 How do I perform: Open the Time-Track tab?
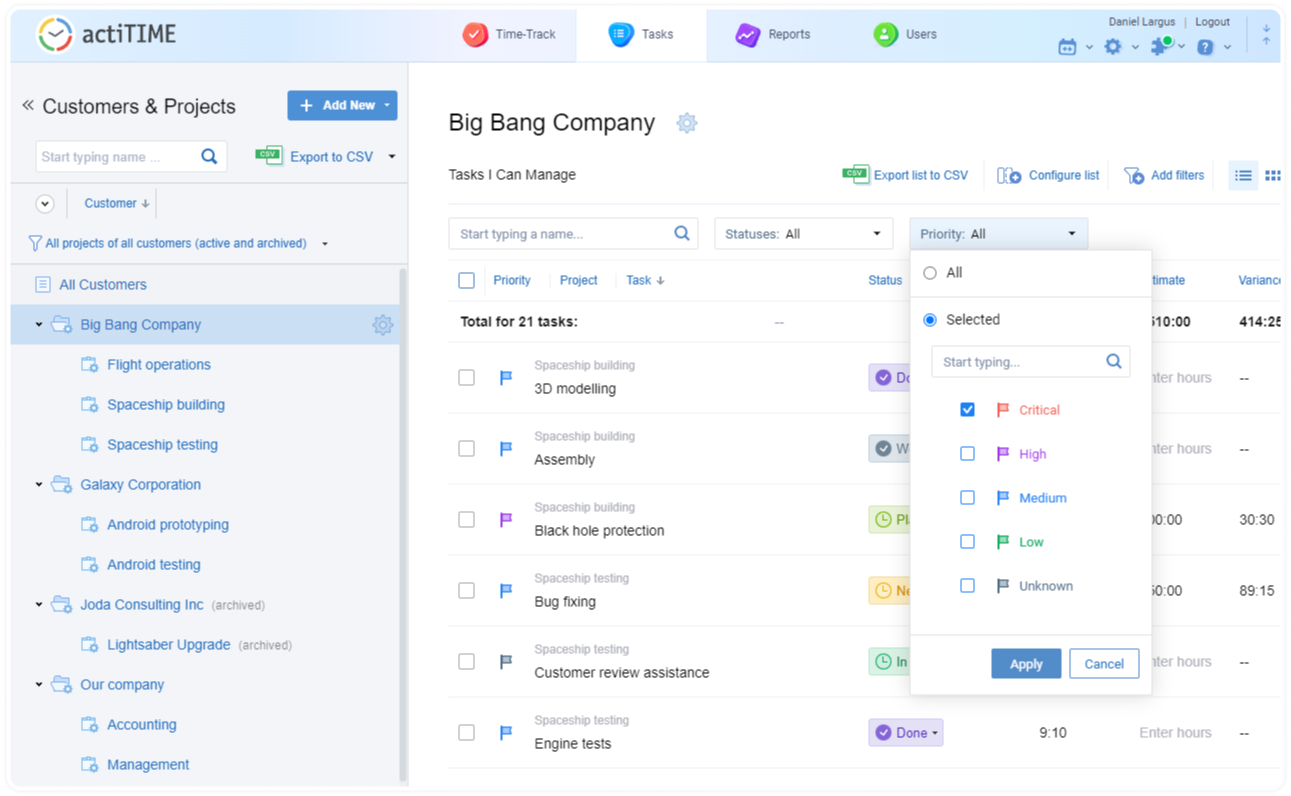coord(510,34)
